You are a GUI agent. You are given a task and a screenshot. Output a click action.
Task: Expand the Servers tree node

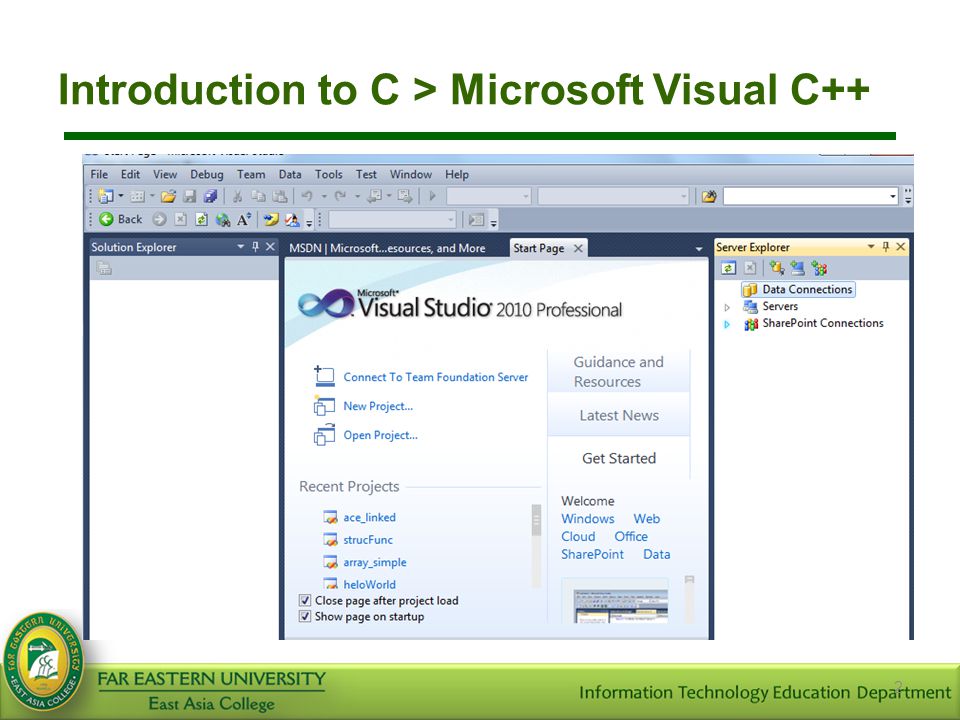pyautogui.click(x=727, y=307)
